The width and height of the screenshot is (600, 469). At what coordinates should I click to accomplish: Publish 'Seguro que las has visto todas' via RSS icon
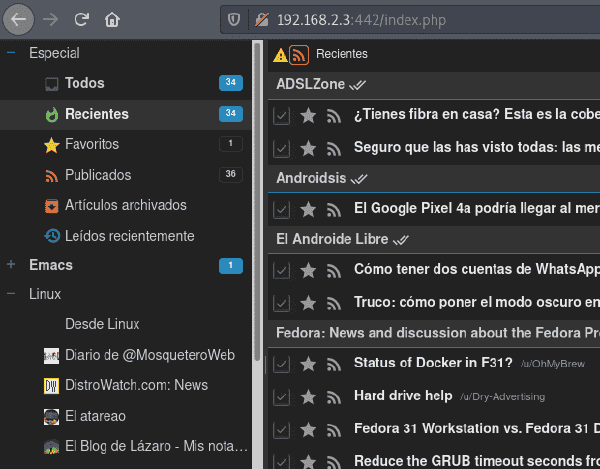pos(334,149)
